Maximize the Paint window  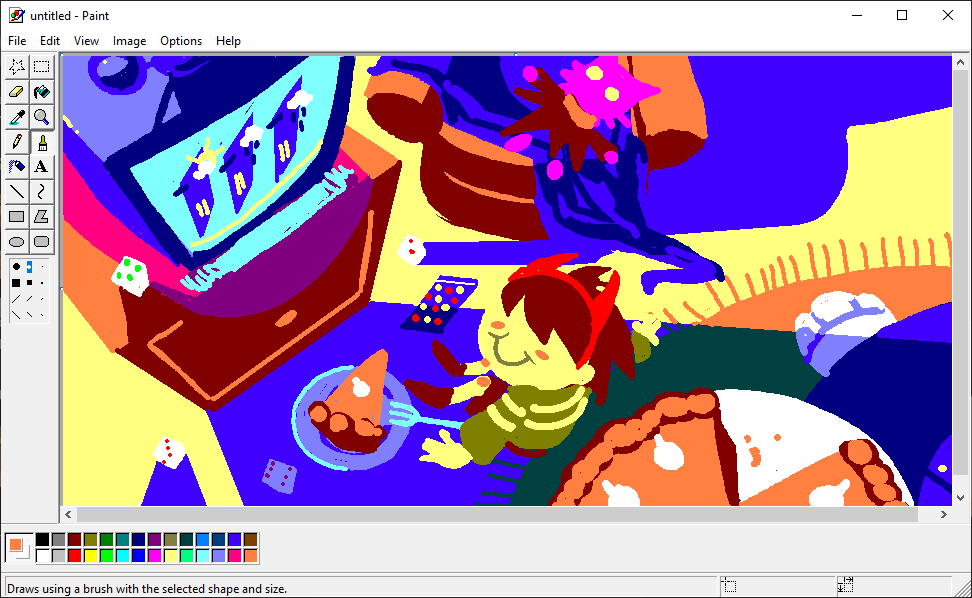pos(902,15)
